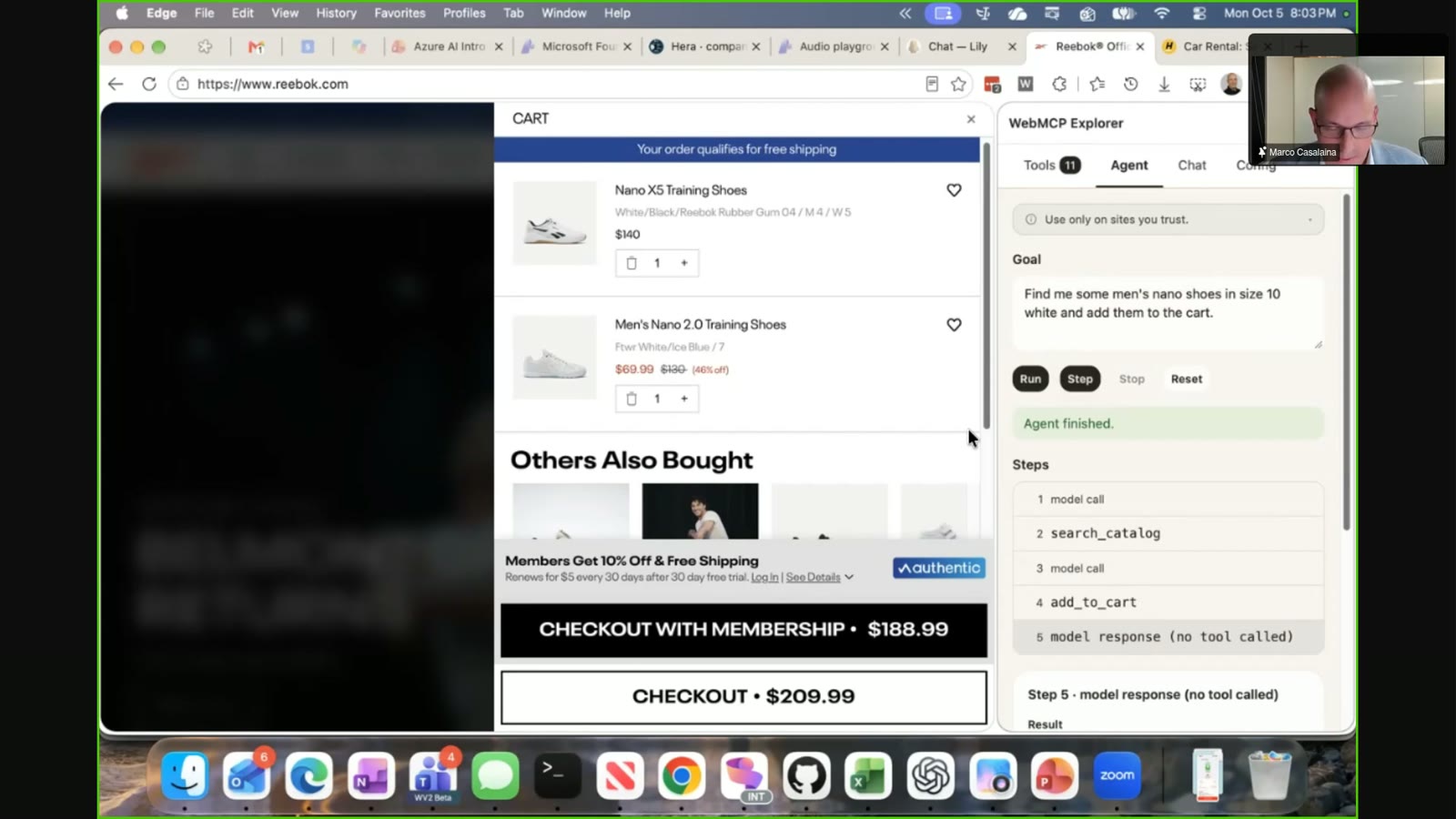This screenshot has width=1456, height=819.
Task: Close the cart panel
Action: 971,119
